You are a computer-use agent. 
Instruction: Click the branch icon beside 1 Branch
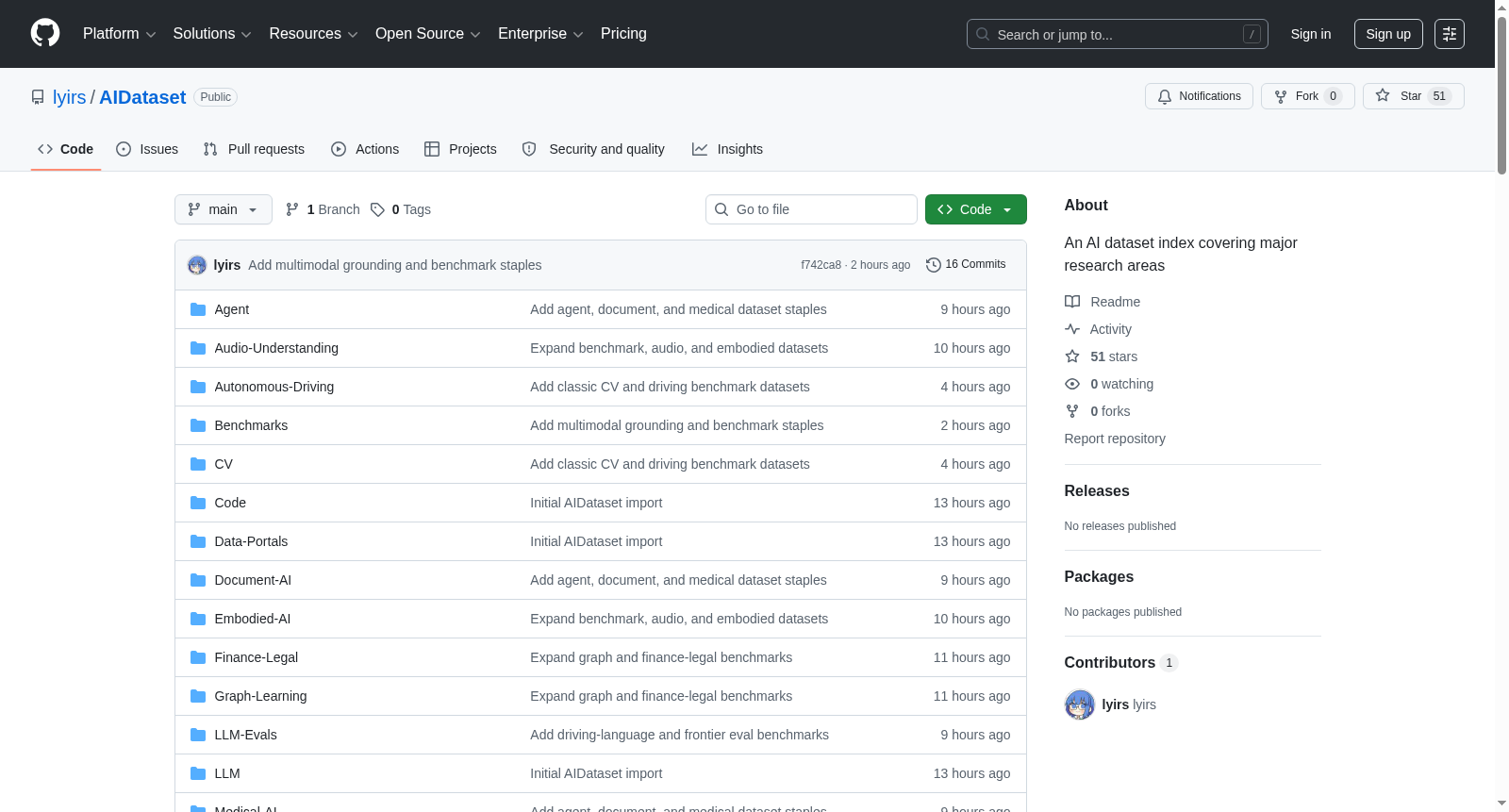tap(292, 209)
